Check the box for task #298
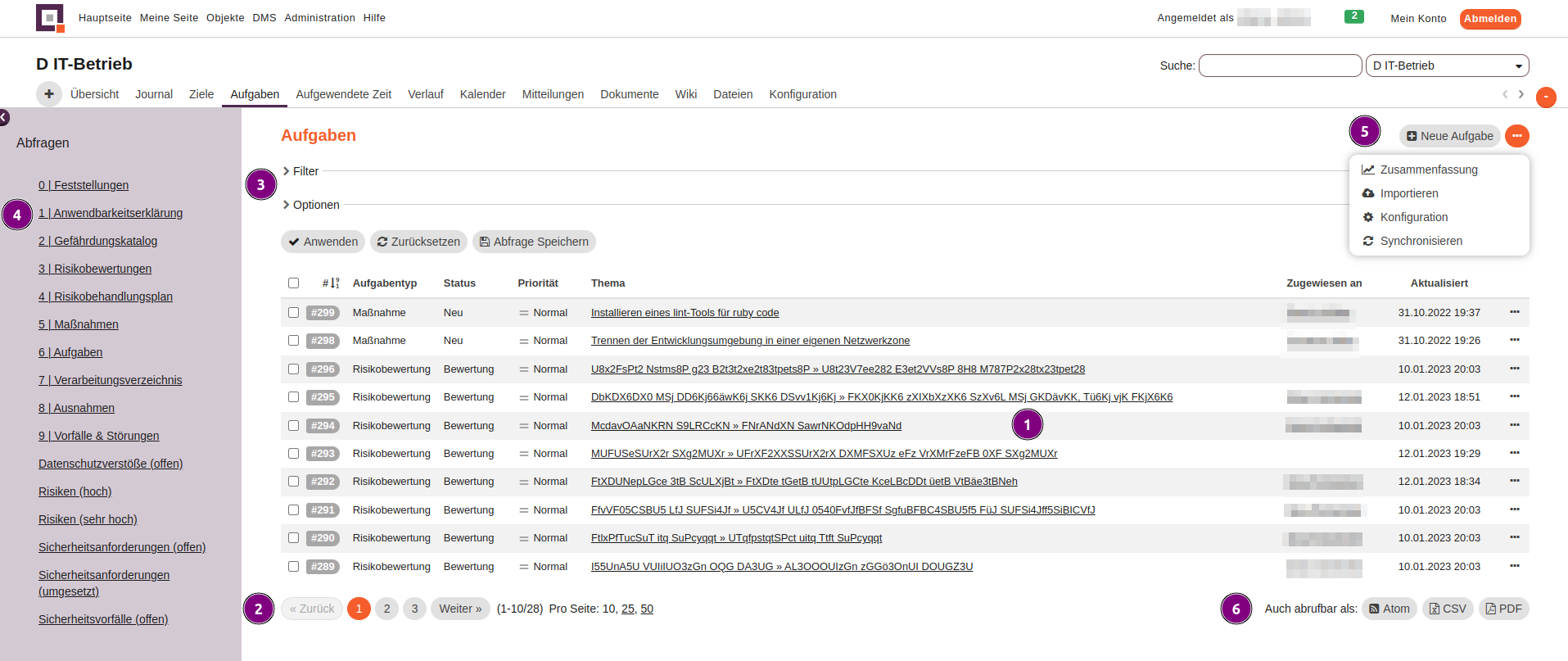Viewport: 1568px width, 661px height. [x=293, y=341]
